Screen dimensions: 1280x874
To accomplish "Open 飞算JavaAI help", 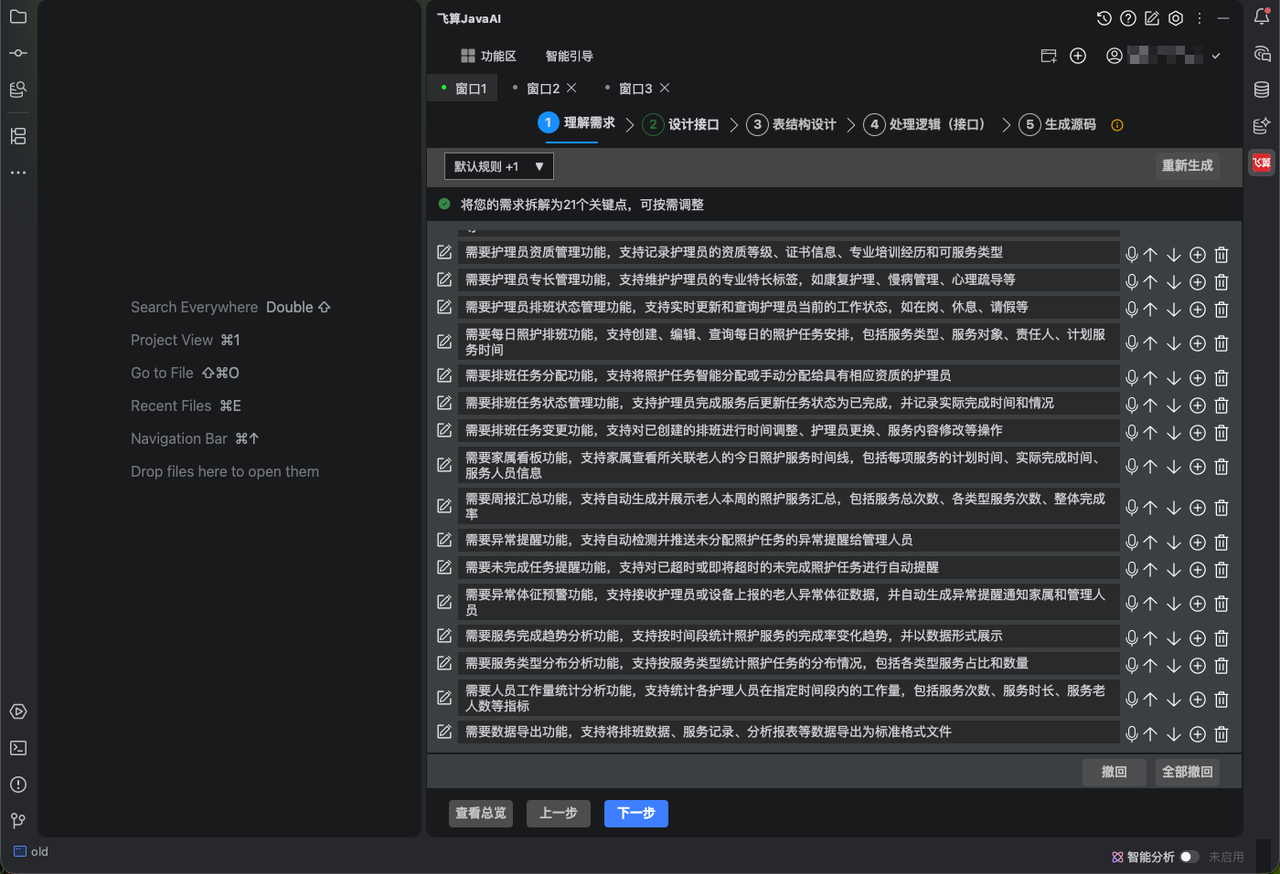I will [1128, 18].
